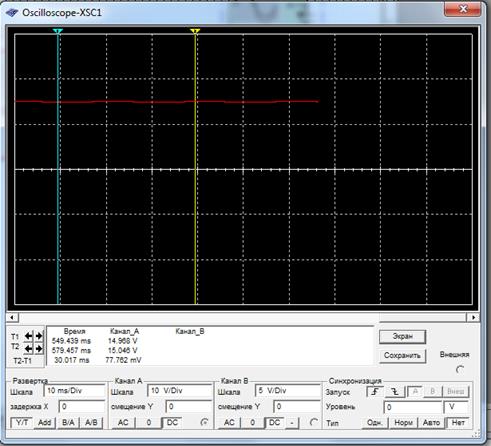The height and width of the screenshot is (446, 491).
Task: Select the yellow T2 cursor marker
Action: [x=195, y=31]
